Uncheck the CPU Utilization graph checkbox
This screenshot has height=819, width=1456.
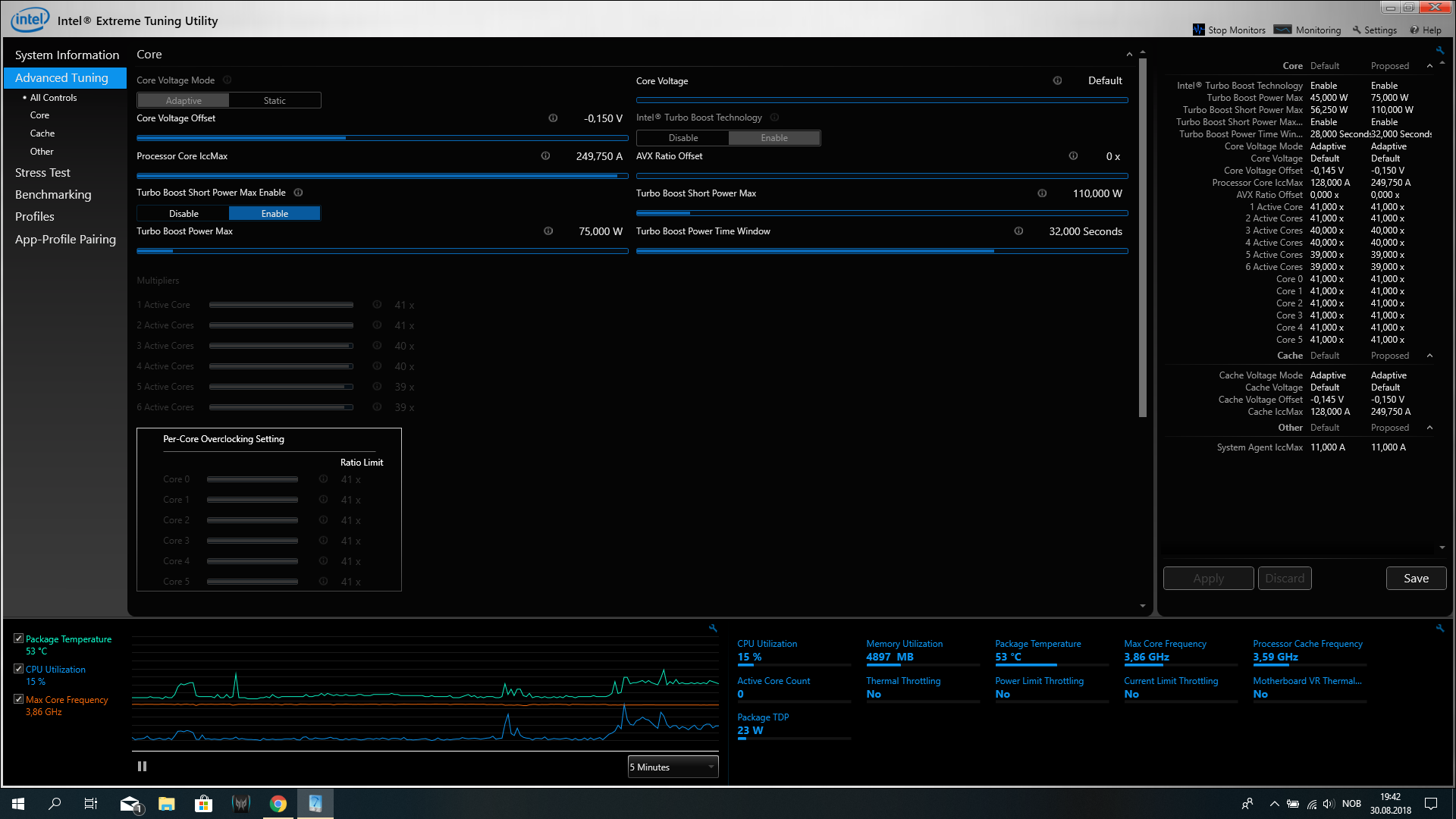[x=18, y=669]
